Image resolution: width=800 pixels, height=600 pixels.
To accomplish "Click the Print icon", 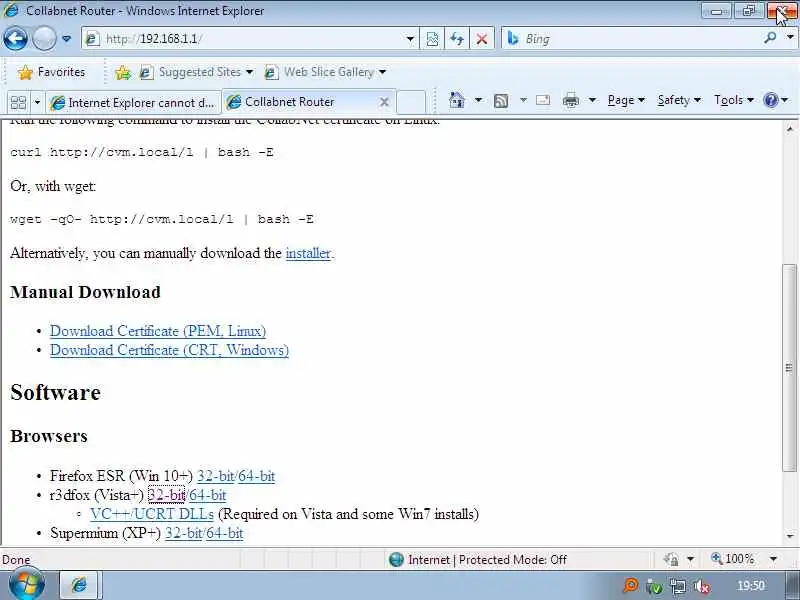I will [570, 100].
